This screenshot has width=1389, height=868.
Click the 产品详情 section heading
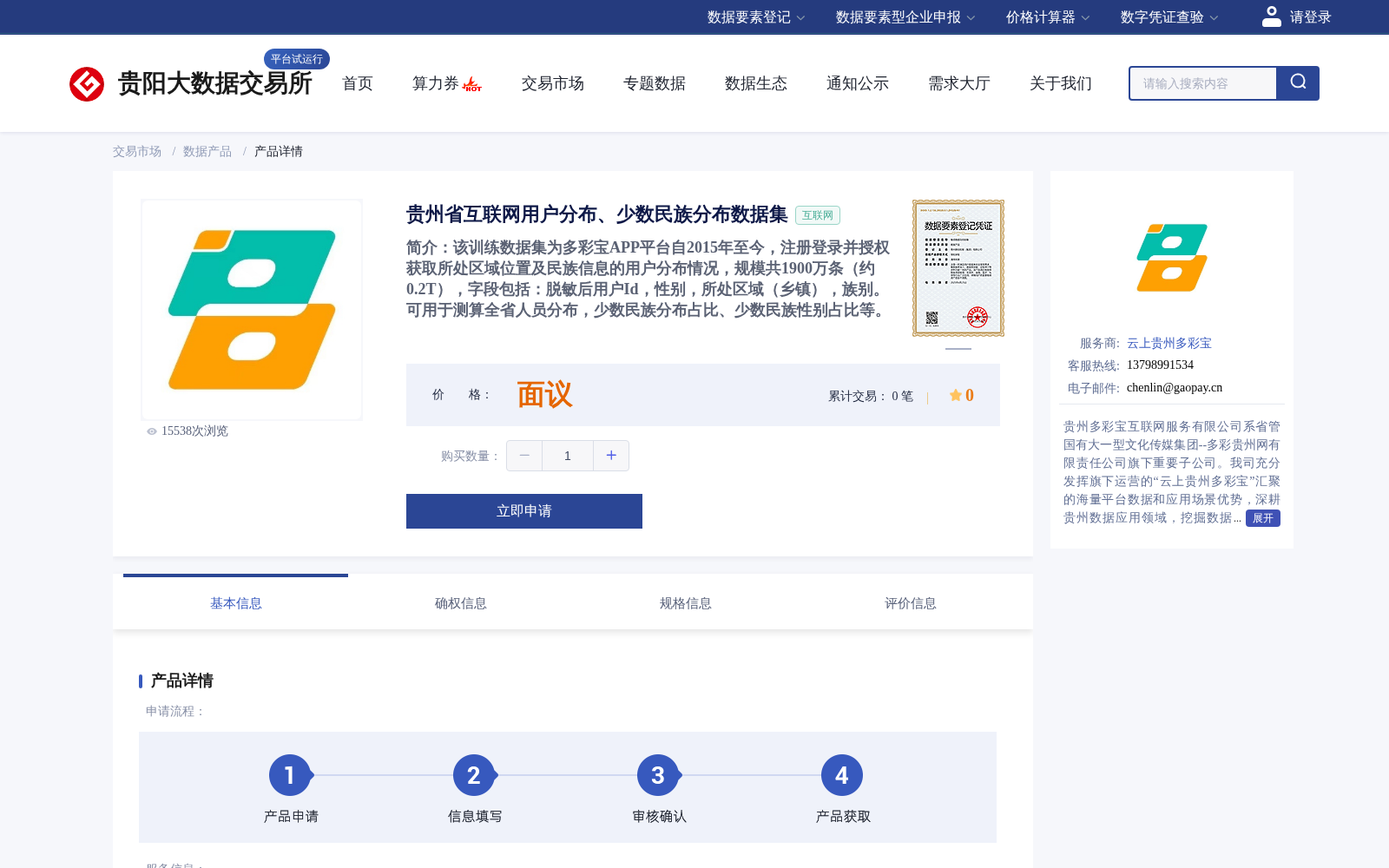tap(182, 681)
